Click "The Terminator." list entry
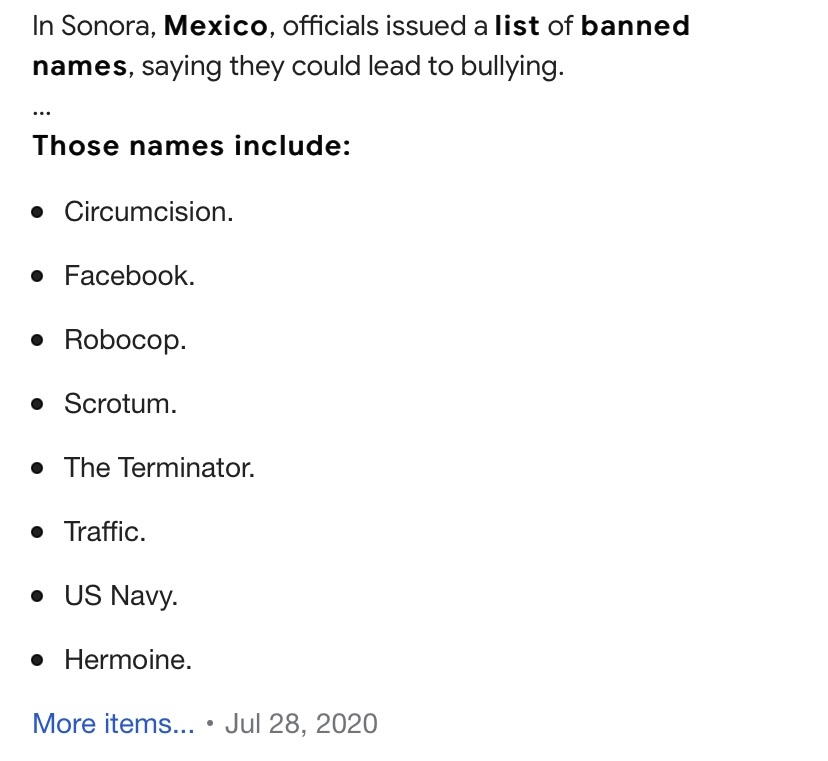Viewport: 828px width, 761px height. pos(159,467)
